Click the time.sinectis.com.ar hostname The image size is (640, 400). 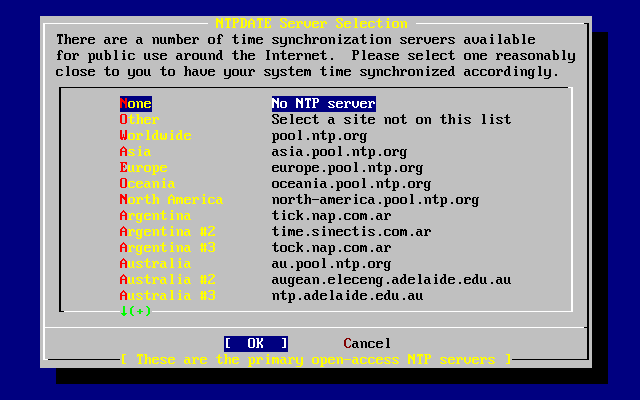tap(351, 232)
